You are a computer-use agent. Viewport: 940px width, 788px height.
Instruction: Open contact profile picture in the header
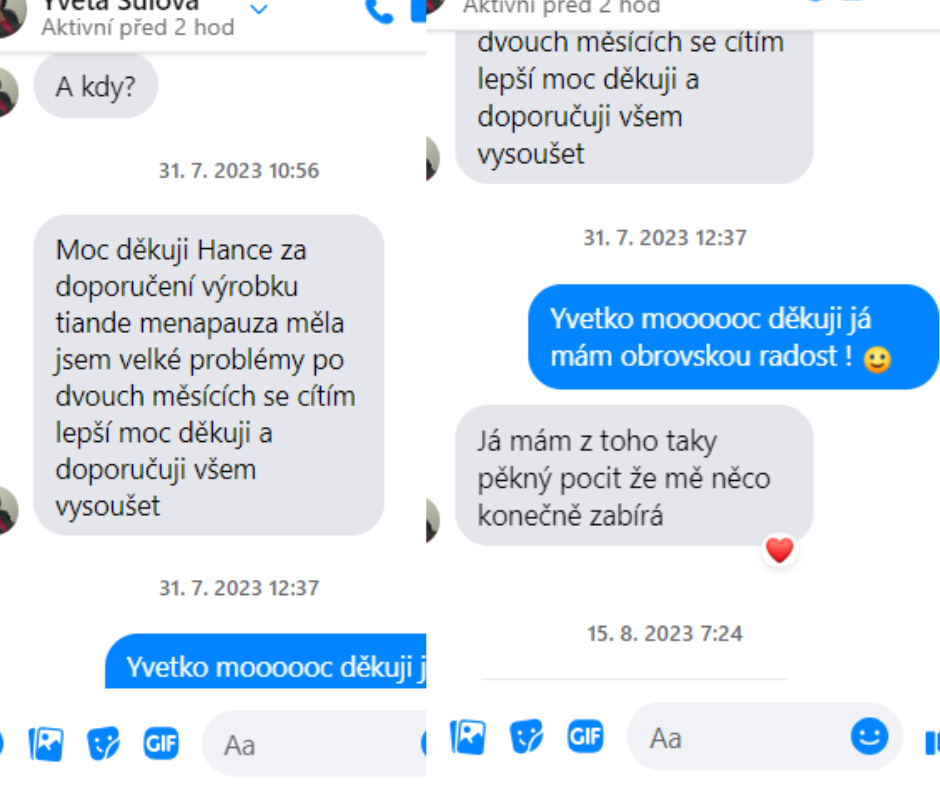pyautogui.click(x=12, y=17)
